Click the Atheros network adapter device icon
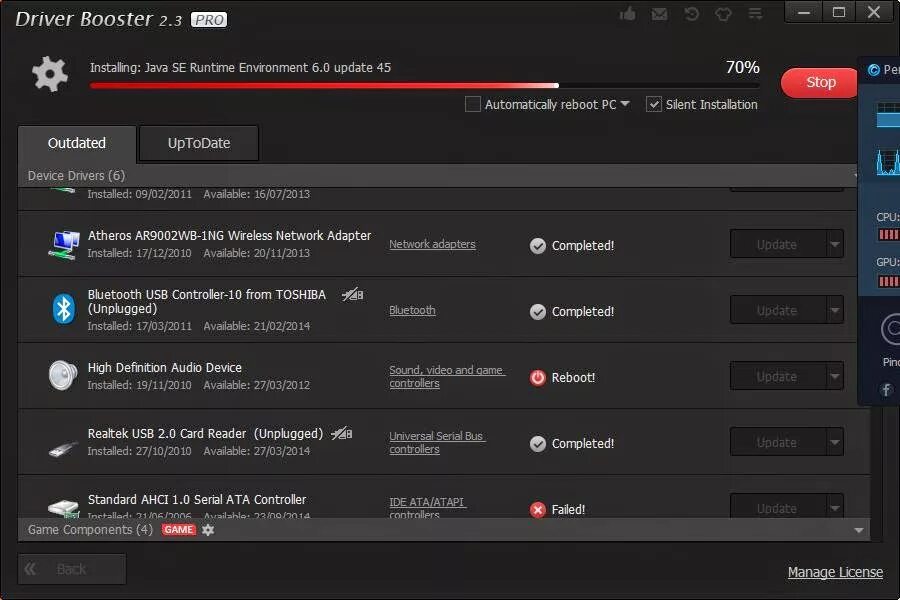This screenshot has width=900, height=600. point(63,245)
